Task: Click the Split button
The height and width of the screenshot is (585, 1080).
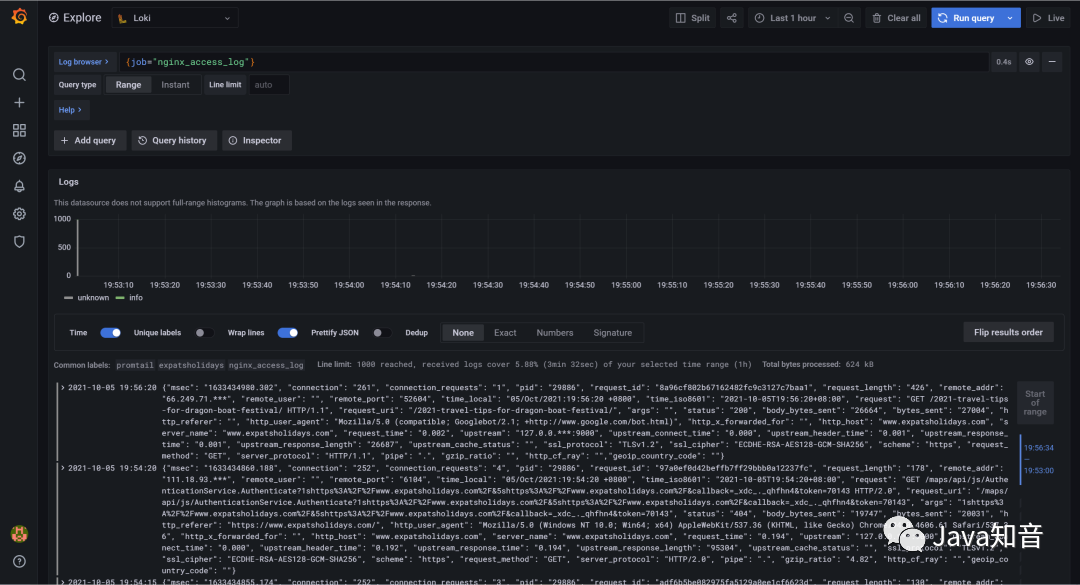Action: [692, 18]
